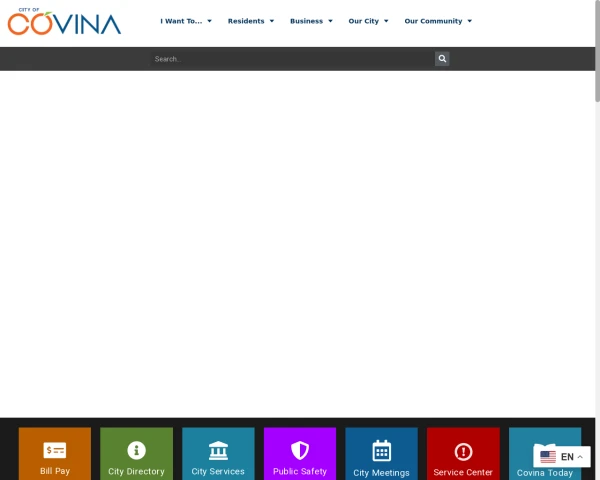The width and height of the screenshot is (600, 480).
Task: Open the Bill Pay link label
Action: point(55,471)
